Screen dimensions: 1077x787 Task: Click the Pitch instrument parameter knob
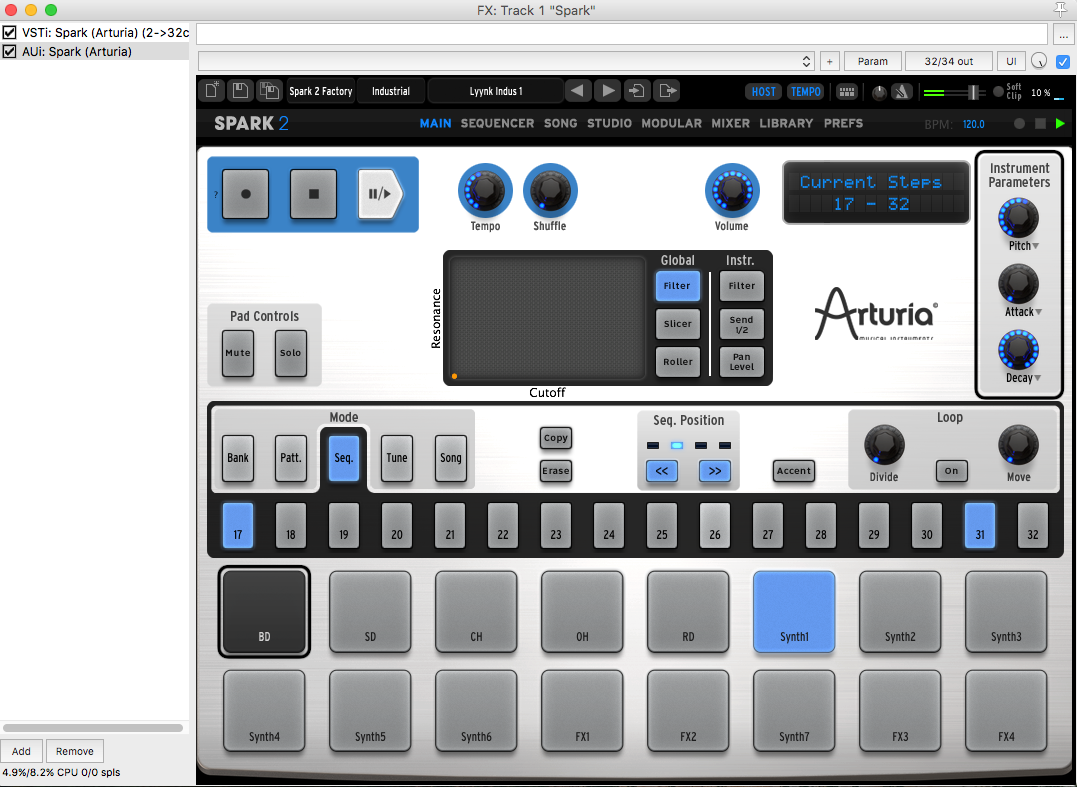point(1018,218)
